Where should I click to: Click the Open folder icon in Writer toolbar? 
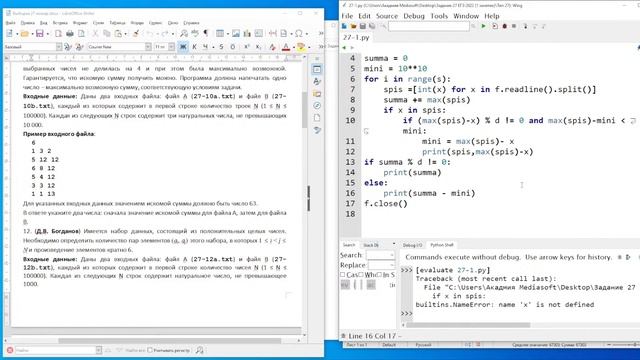click(x=24, y=33)
